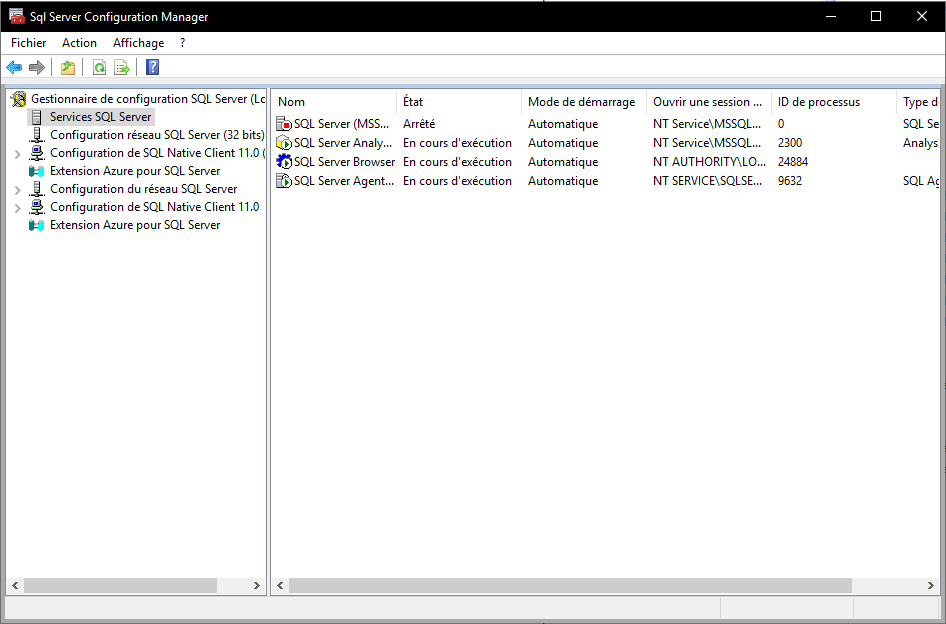Image resolution: width=946 pixels, height=624 pixels.
Task: Click the Help question mark toolbar icon
Action: [153, 67]
